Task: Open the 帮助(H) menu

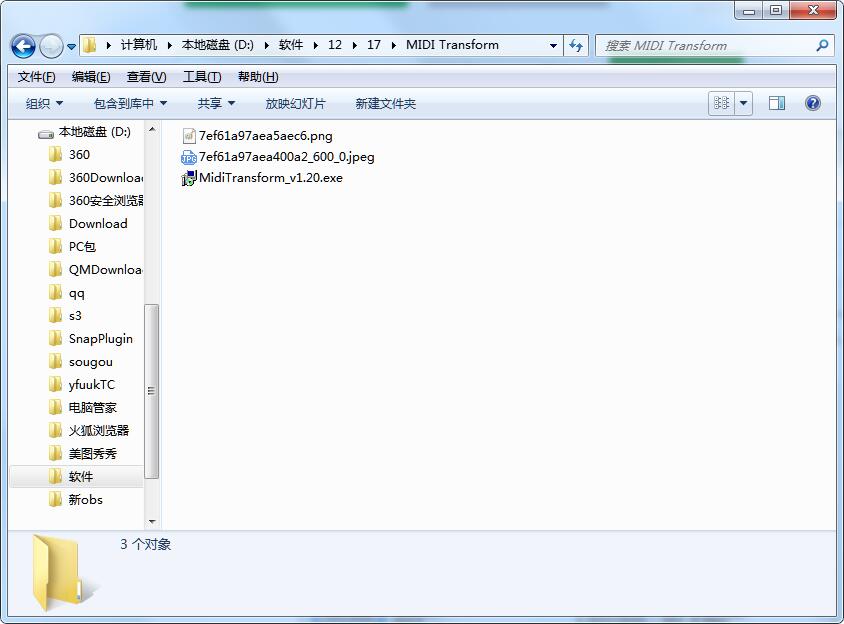Action: 258,77
